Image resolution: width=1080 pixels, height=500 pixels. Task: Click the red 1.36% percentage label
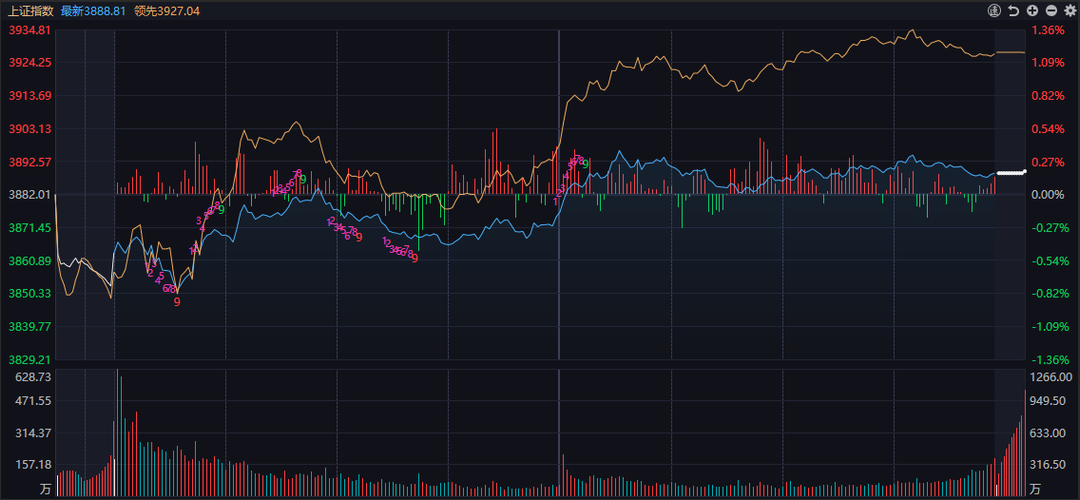(1050, 30)
